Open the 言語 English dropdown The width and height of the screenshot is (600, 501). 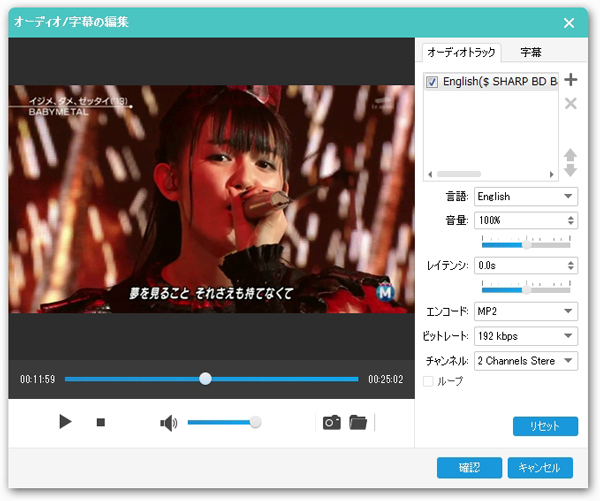tap(526, 197)
